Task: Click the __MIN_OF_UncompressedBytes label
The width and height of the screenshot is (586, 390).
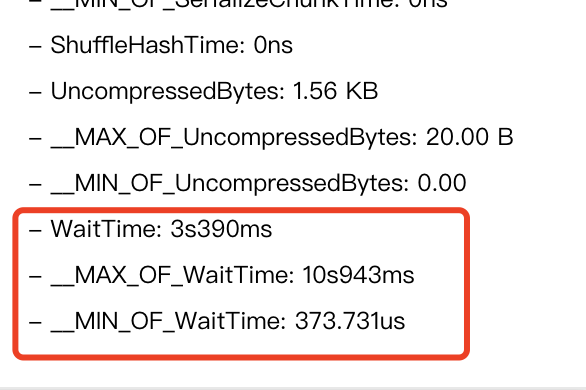Action: point(230,184)
